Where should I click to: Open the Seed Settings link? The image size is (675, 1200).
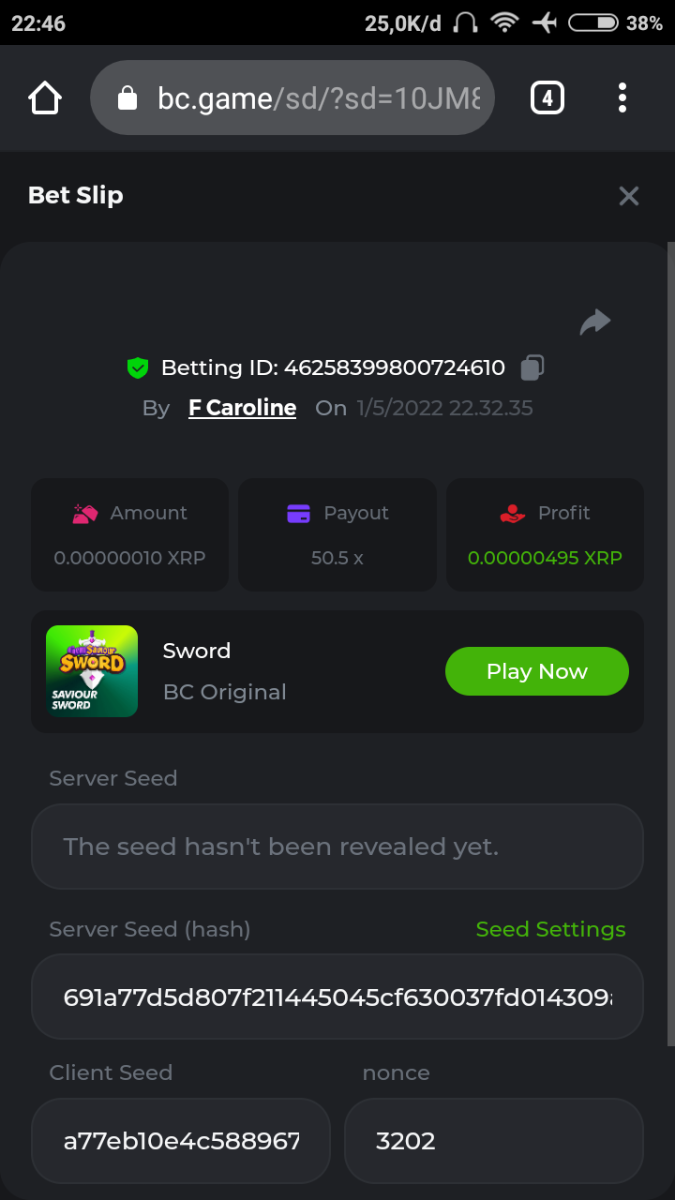(550, 929)
